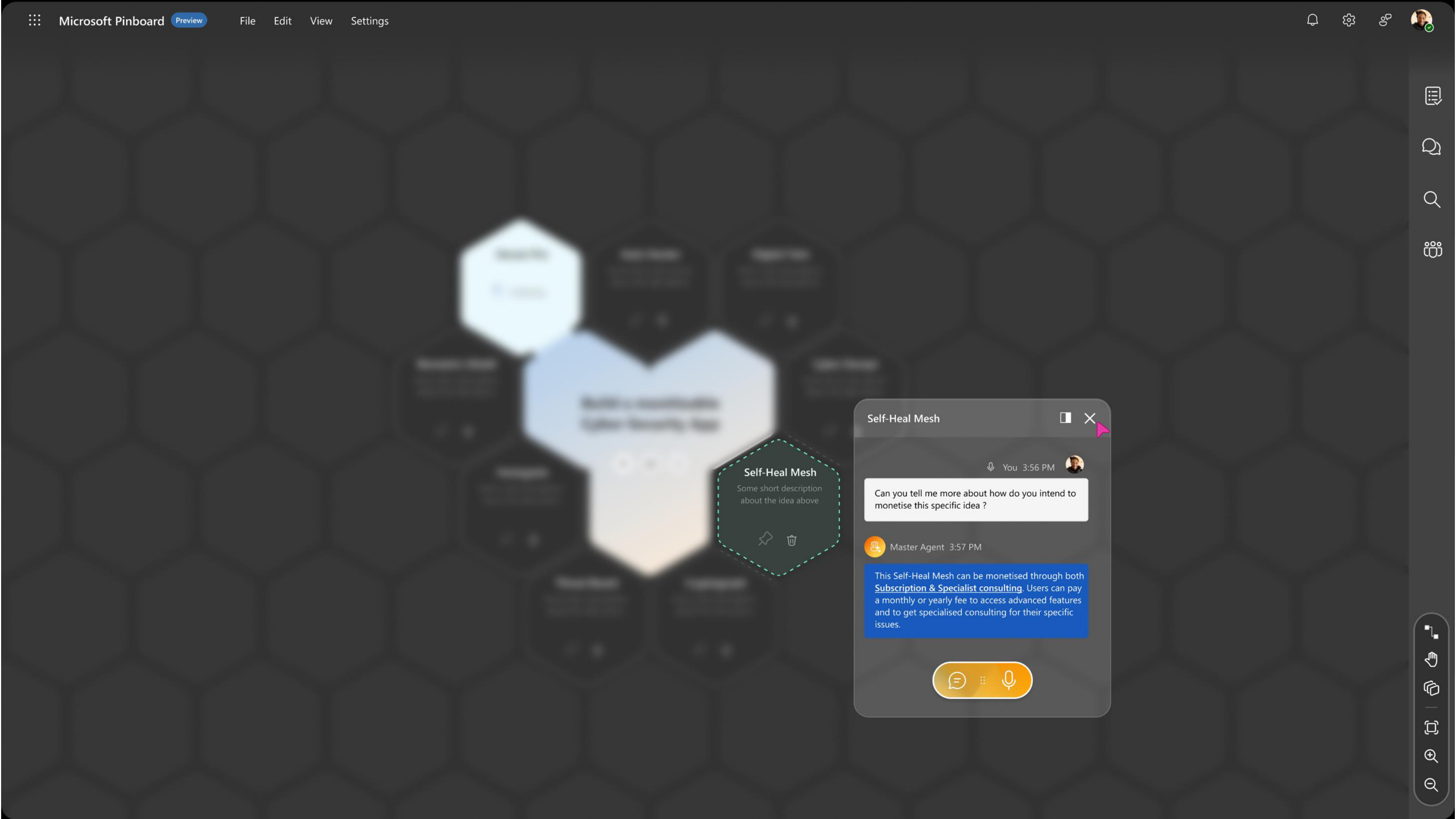Open the checklist notes panel icon
This screenshot has height=819, width=1456.
pos(1432,96)
